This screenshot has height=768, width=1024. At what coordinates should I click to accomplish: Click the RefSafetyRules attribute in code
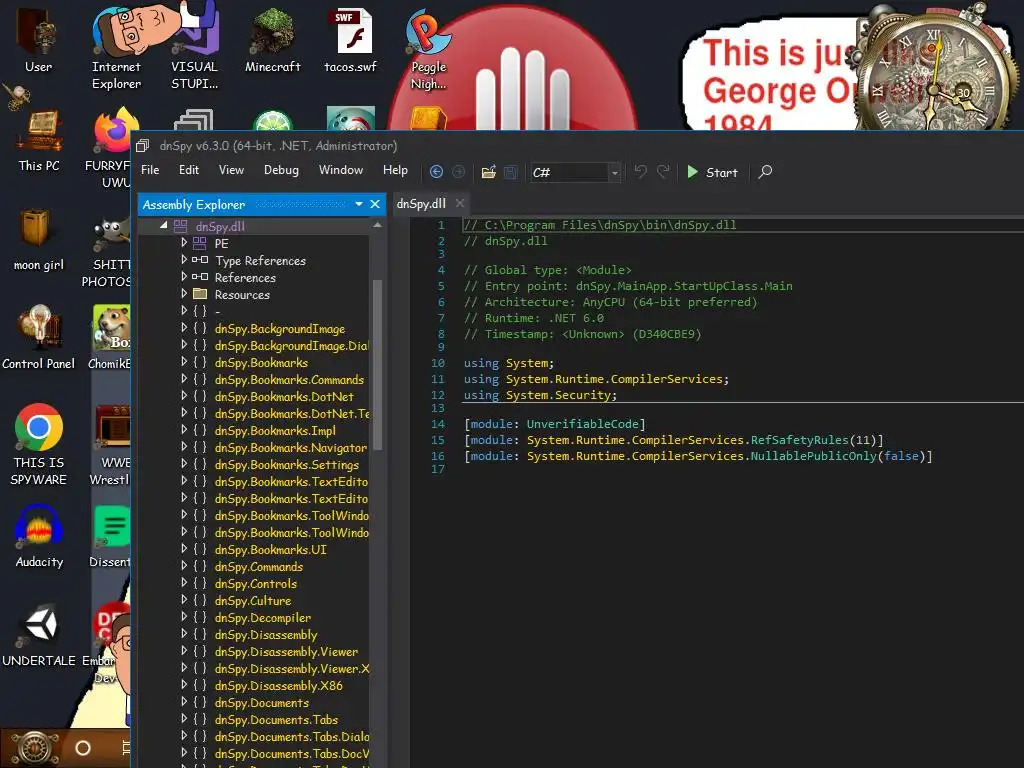pyautogui.click(x=799, y=440)
